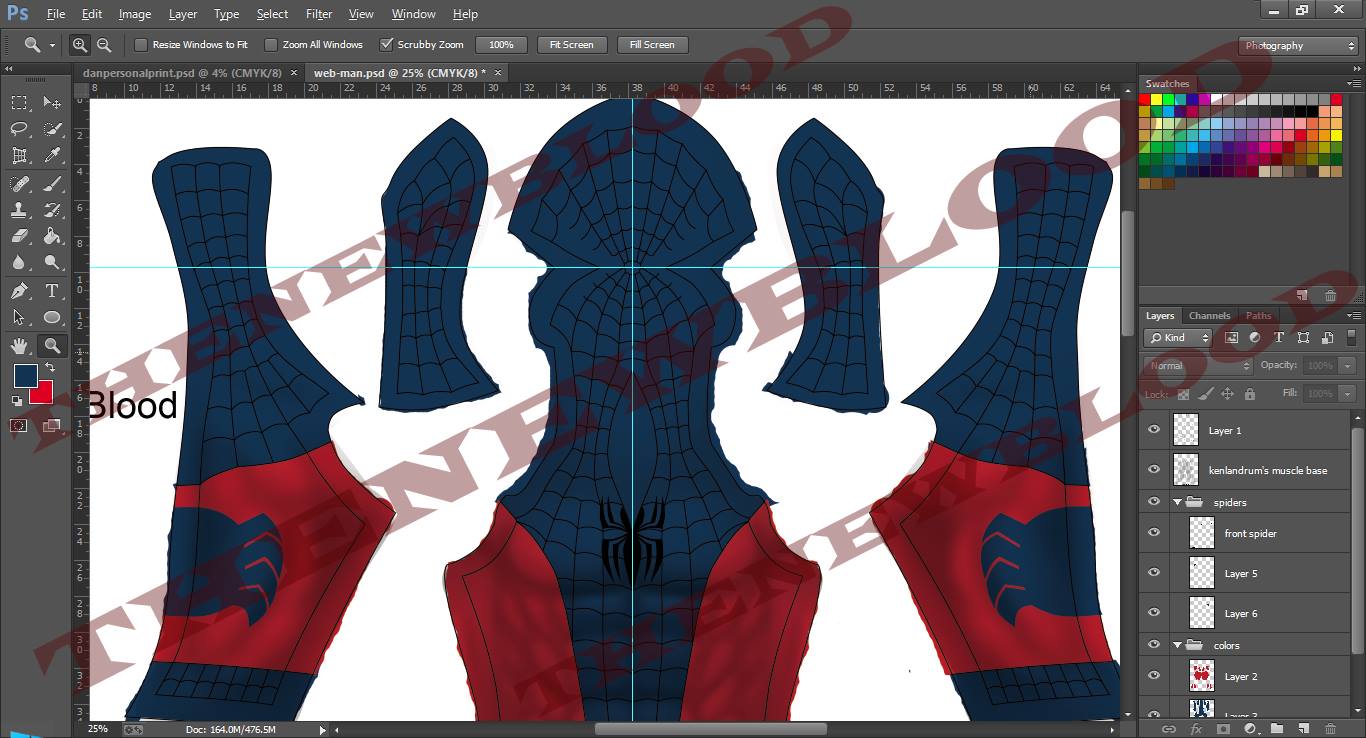Select the Ellipse shape tool
The width and height of the screenshot is (1366, 738).
[x=52, y=318]
